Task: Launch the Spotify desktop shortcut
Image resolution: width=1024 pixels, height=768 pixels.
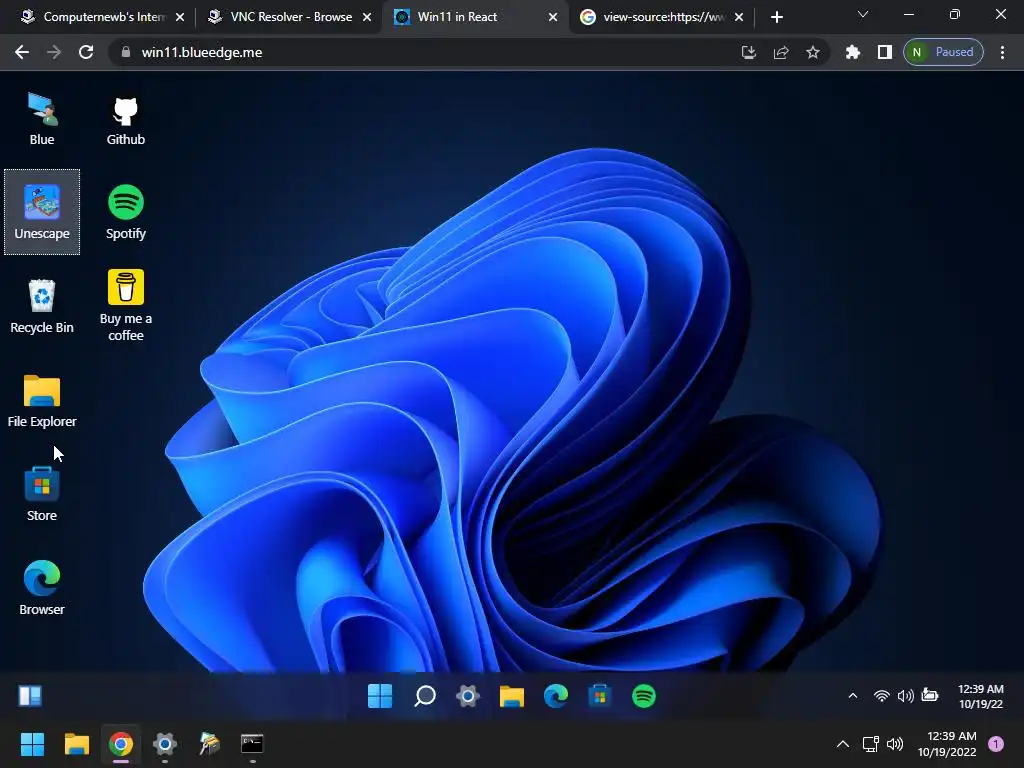Action: point(125,212)
